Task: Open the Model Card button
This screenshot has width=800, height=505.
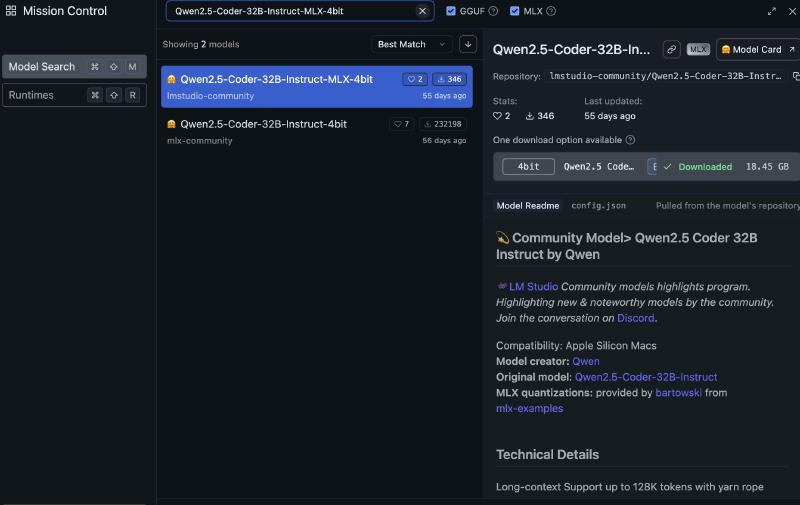Action: pyautogui.click(x=758, y=49)
